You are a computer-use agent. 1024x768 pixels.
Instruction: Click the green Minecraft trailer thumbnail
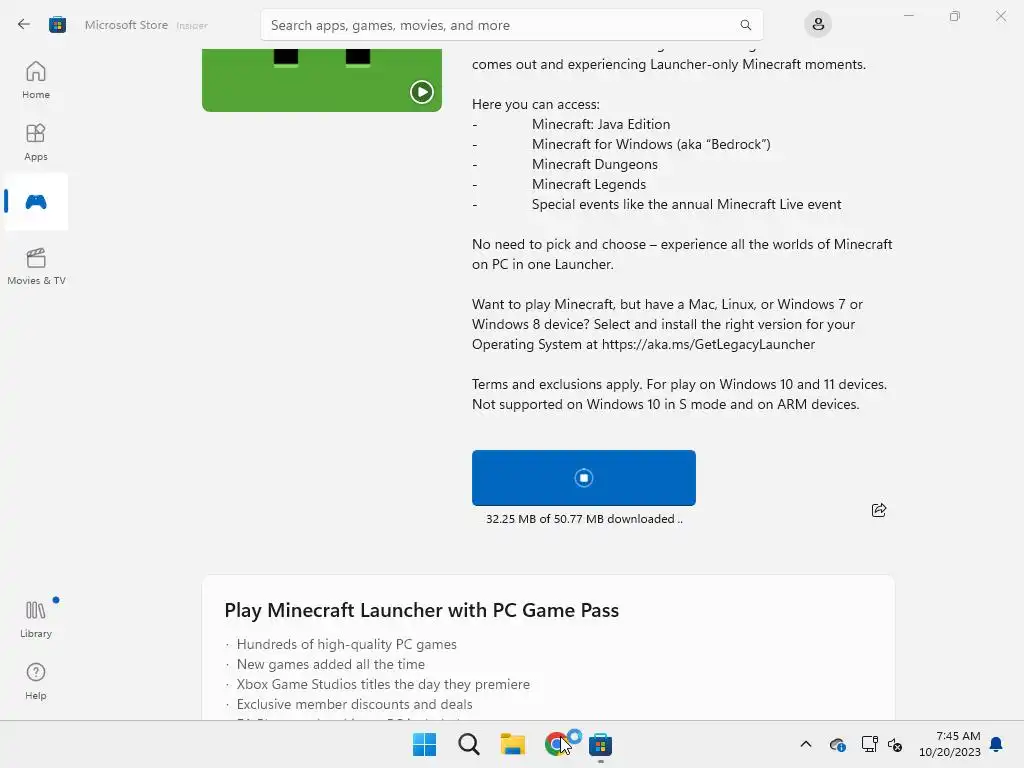(x=322, y=80)
